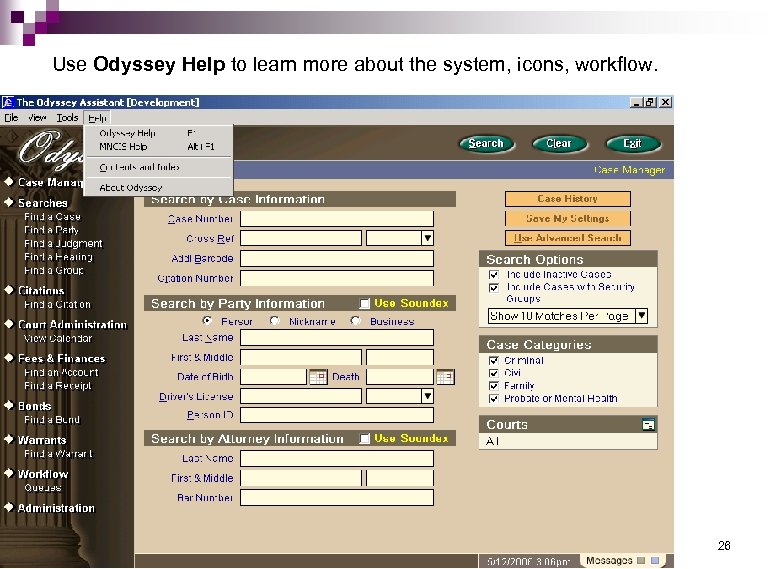Open Find a Group link
Image resolution: width=778 pixels, height=569 pixels.
pyautogui.click(x=54, y=270)
